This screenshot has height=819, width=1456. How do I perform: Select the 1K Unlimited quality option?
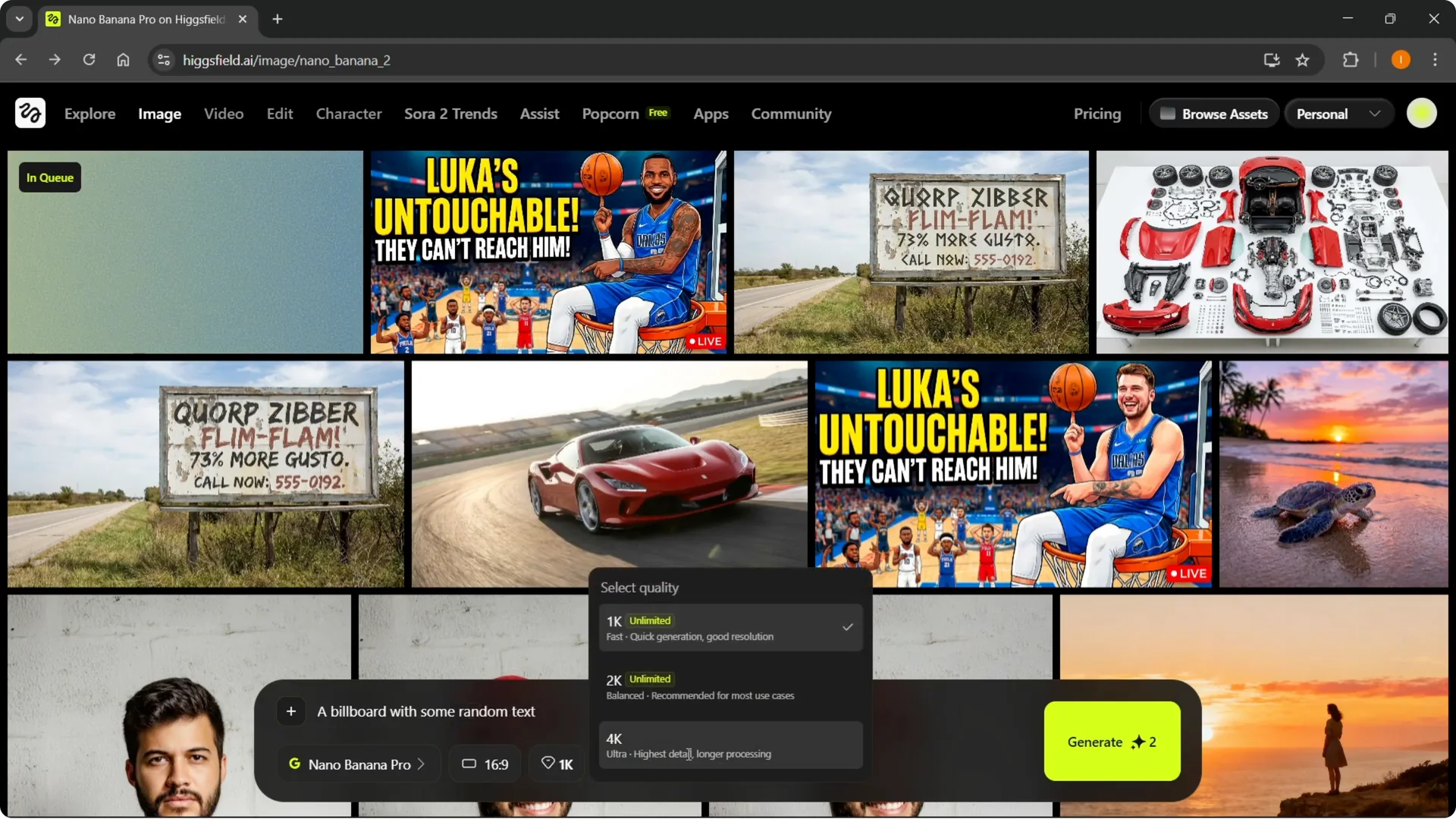tap(730, 628)
